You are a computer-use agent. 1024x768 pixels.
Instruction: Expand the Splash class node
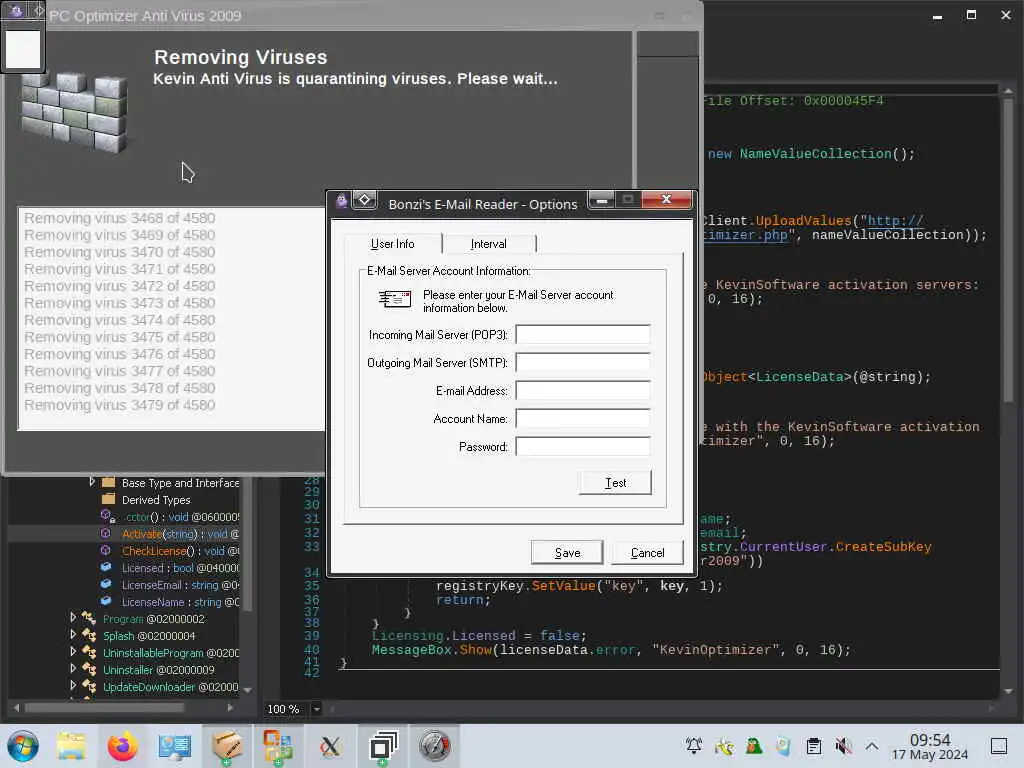pos(73,634)
